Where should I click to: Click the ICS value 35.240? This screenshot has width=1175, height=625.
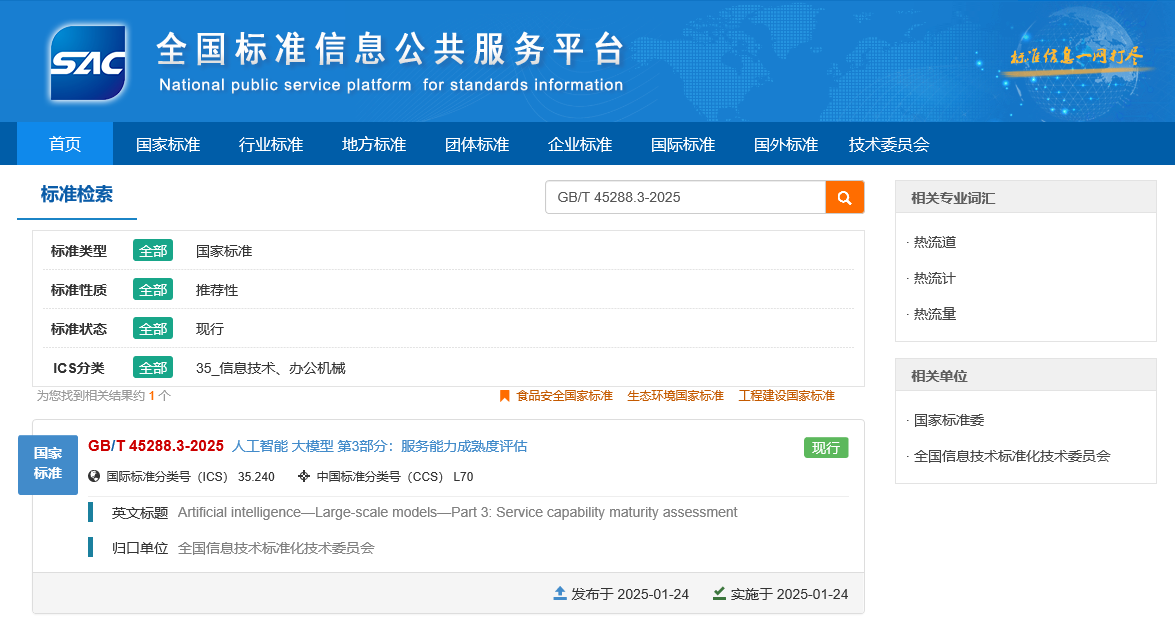[x=256, y=477]
